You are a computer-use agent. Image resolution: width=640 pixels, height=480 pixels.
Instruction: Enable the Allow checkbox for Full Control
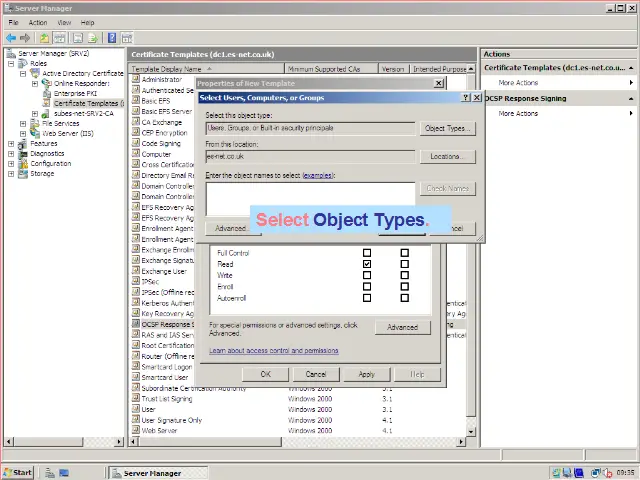point(367,253)
